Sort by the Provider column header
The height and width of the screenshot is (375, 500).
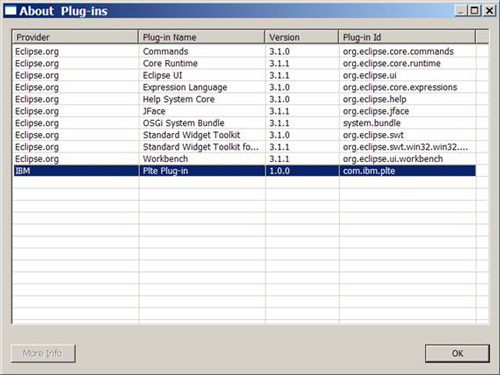(x=75, y=37)
